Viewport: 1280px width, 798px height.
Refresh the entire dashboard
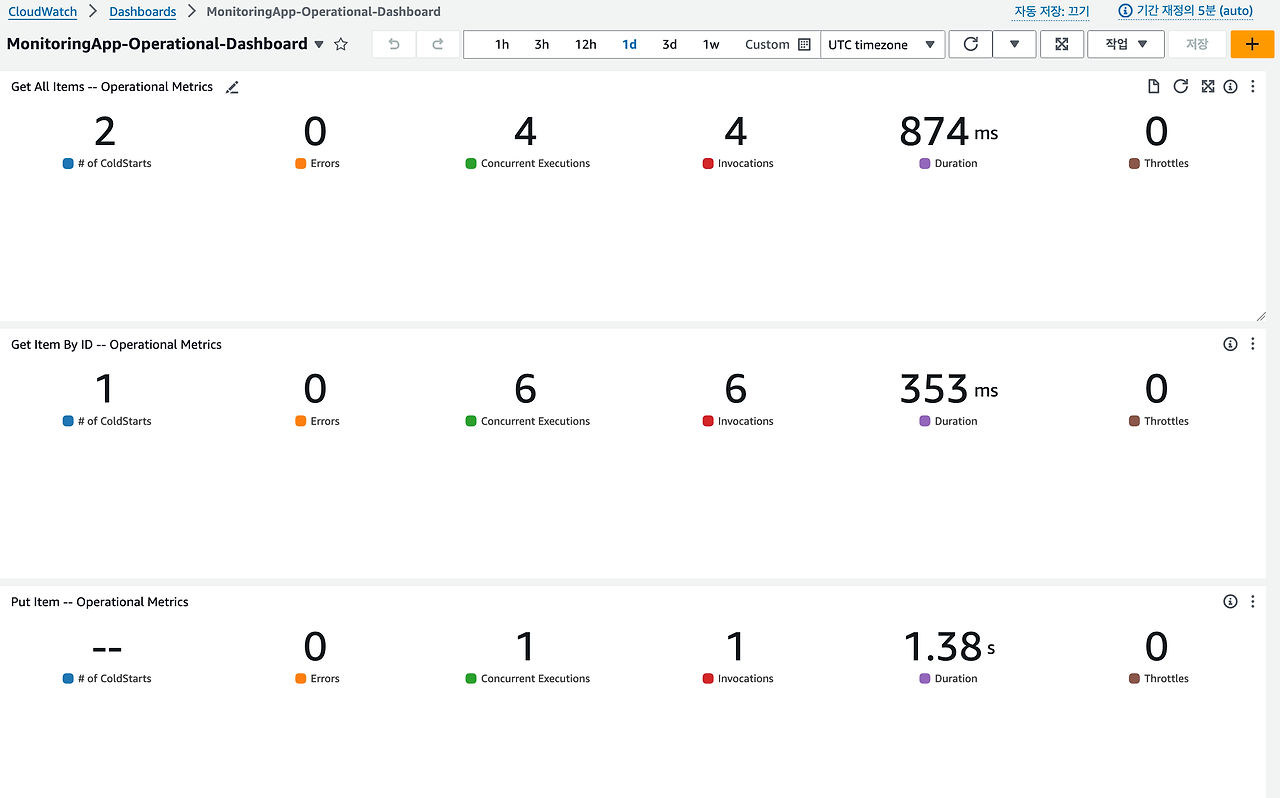pos(970,44)
